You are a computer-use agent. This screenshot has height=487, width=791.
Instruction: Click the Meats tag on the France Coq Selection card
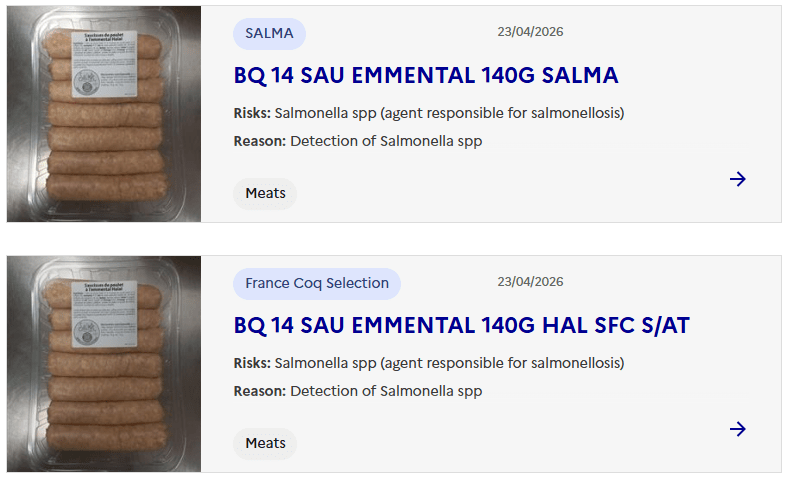pyautogui.click(x=265, y=443)
